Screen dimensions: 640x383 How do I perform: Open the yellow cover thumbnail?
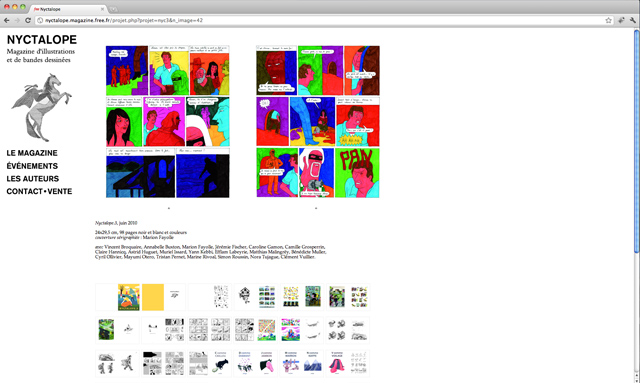(153, 297)
